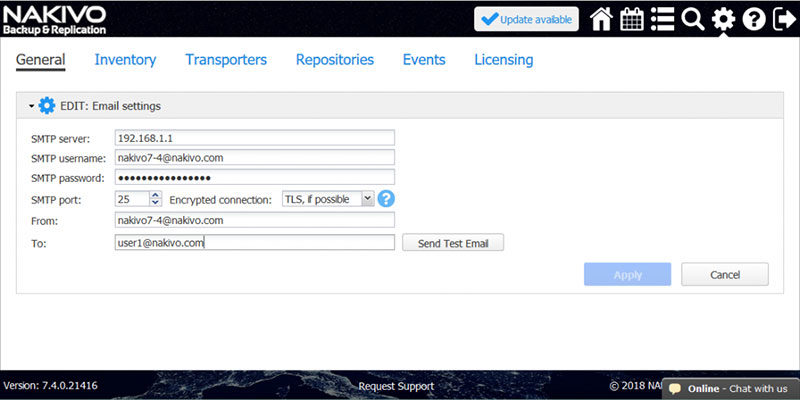
Task: Open the Encrypted connection dropdown
Action: (329, 199)
